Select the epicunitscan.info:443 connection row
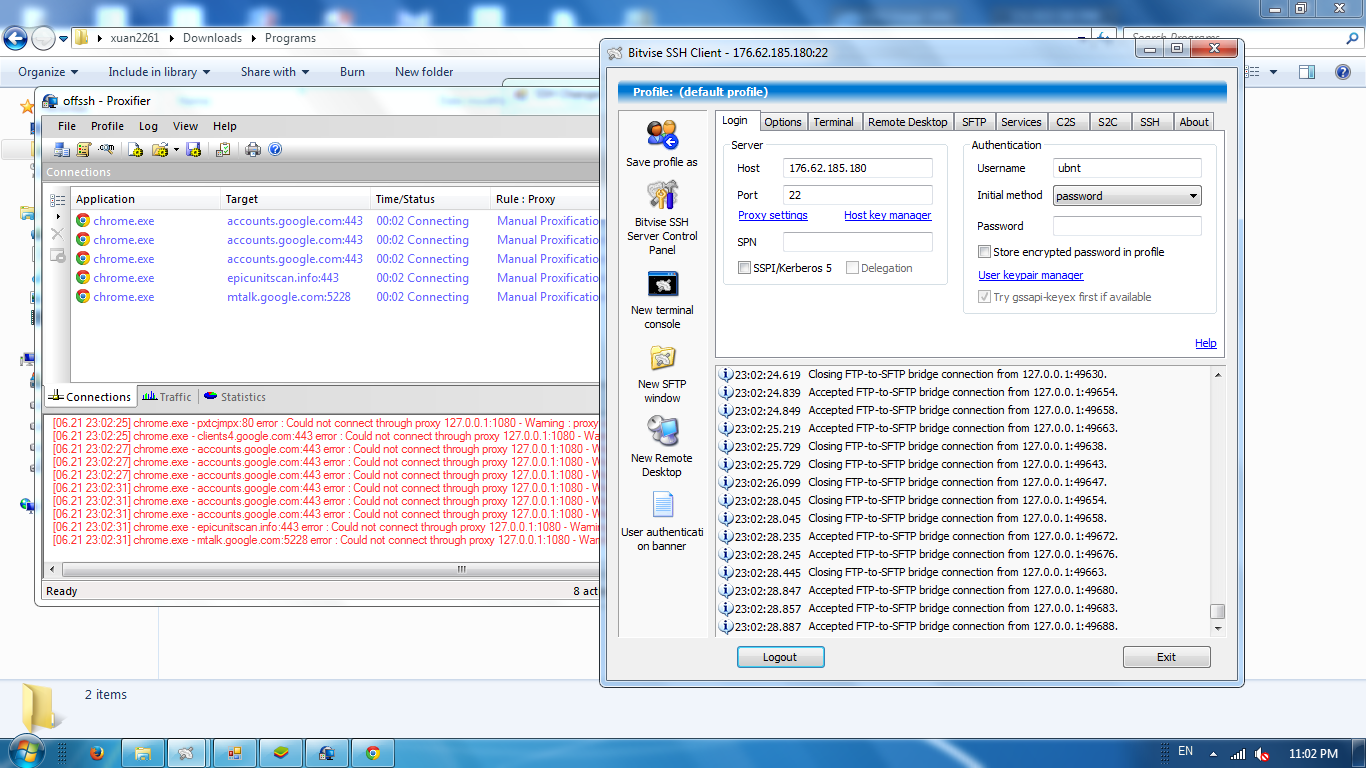Image resolution: width=1366 pixels, height=768 pixels. (335, 278)
